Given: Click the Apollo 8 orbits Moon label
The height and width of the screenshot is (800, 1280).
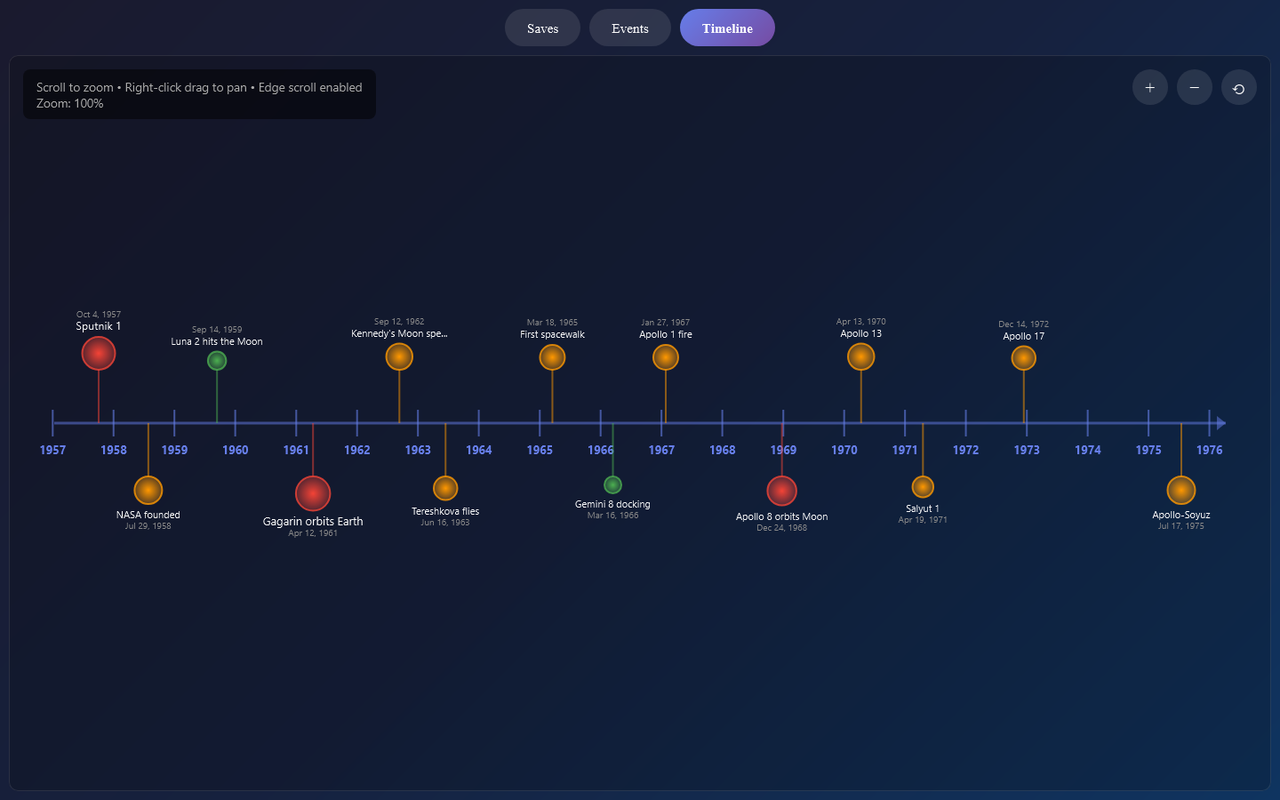Looking at the screenshot, I should (x=782, y=517).
